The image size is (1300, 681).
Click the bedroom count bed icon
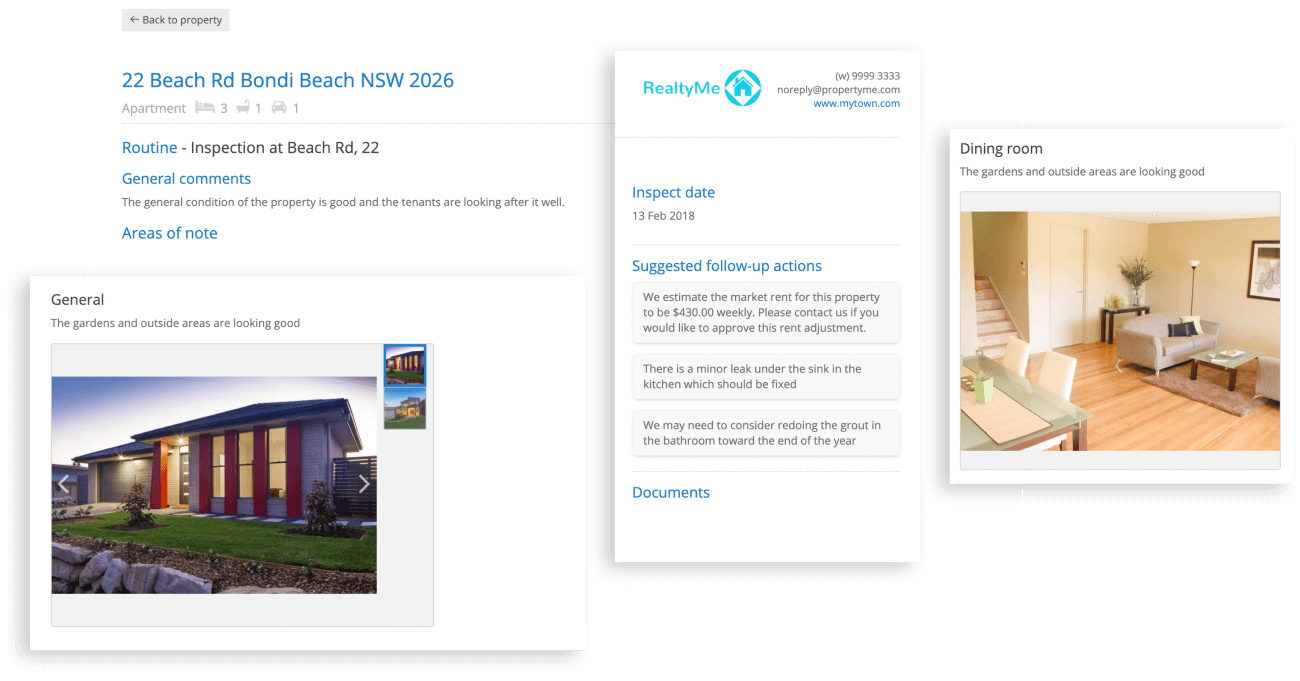[x=205, y=107]
